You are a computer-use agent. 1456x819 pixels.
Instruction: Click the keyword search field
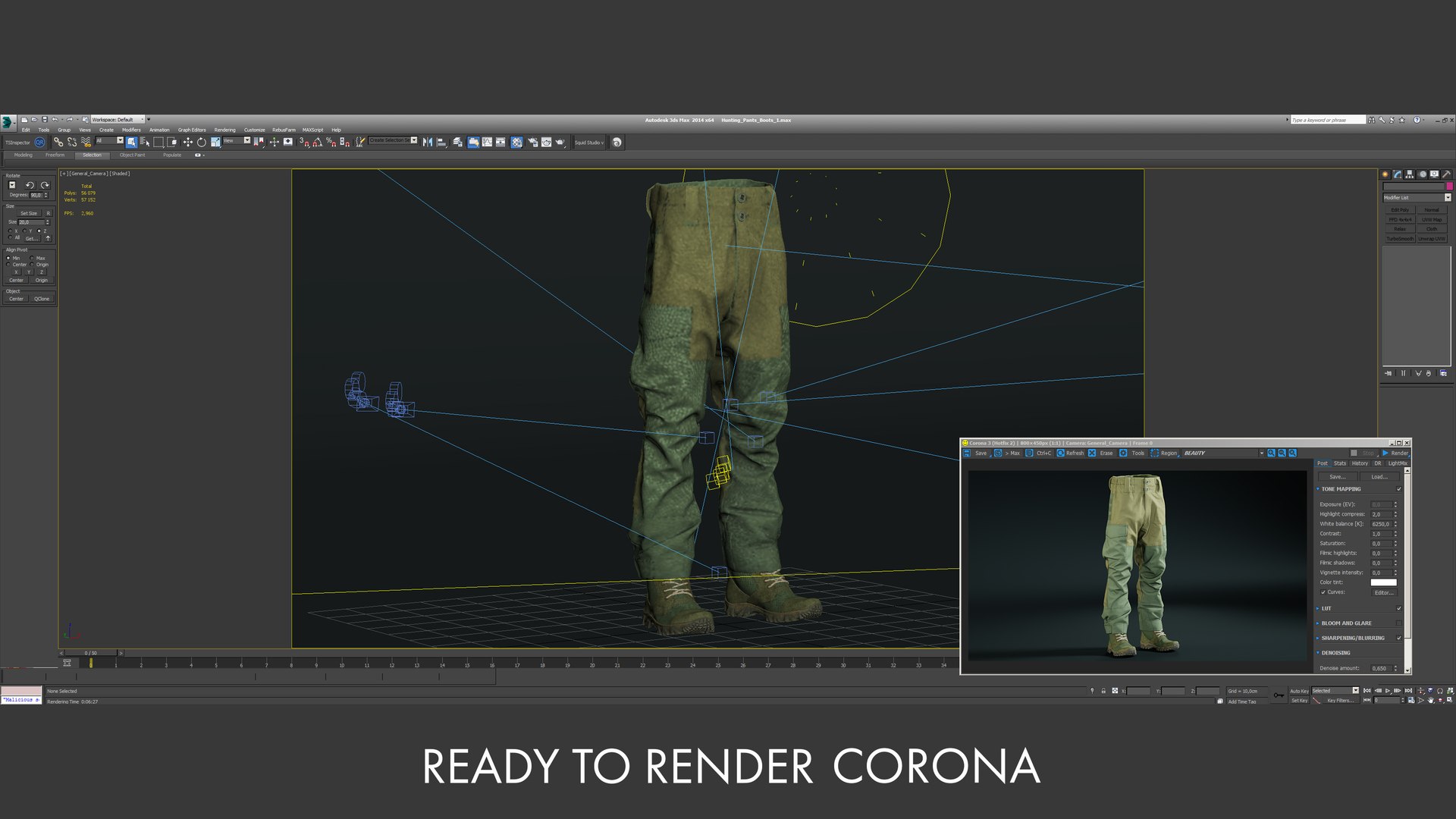[1327, 120]
